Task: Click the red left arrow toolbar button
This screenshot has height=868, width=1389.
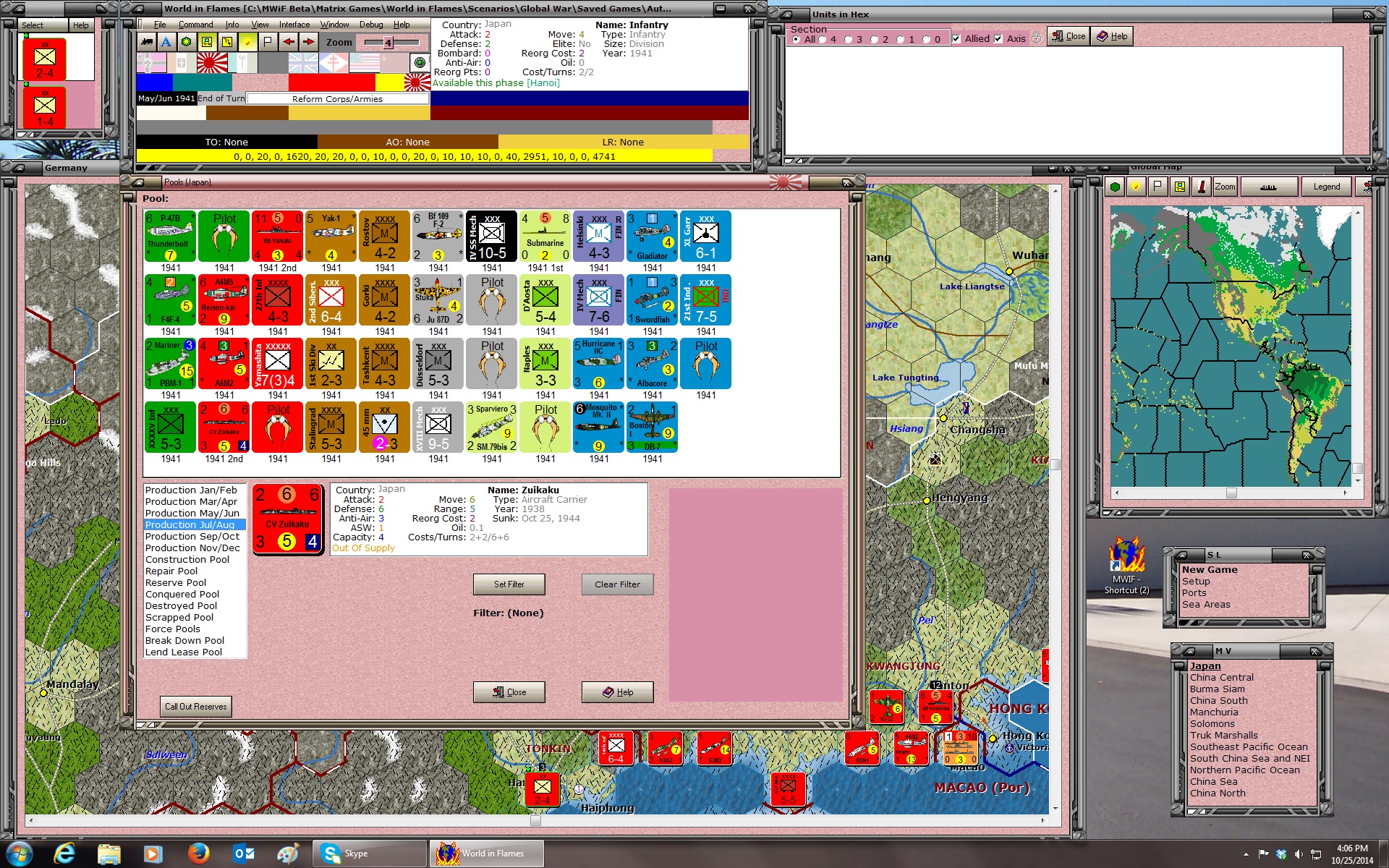Action: (x=288, y=42)
